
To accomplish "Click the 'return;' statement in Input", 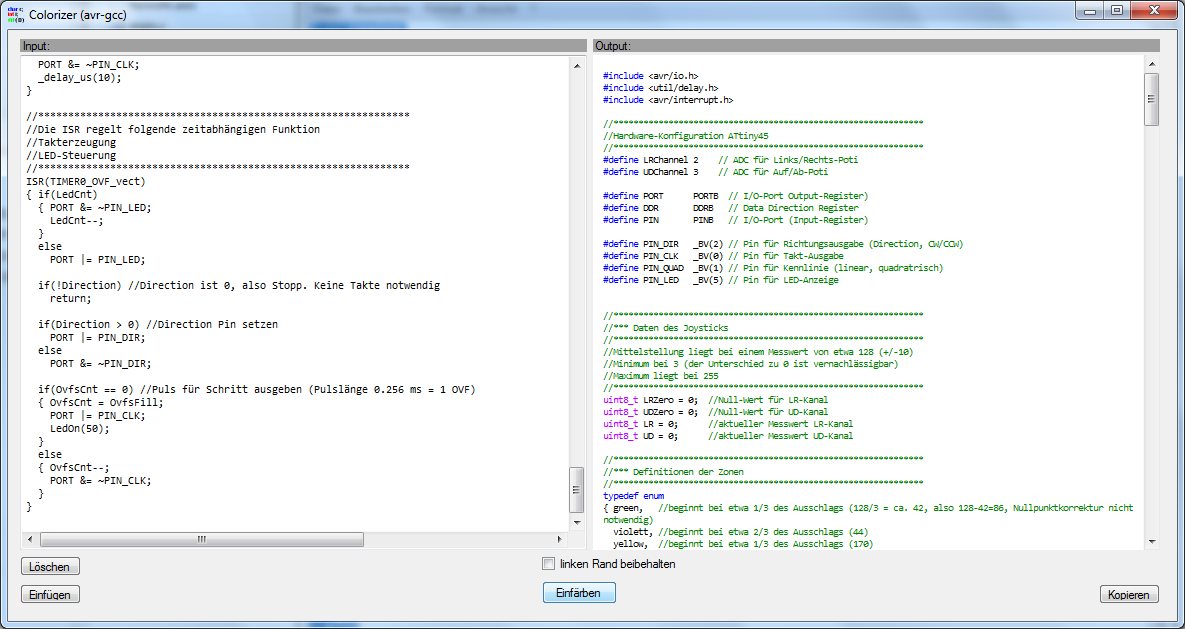I will [x=71, y=299].
